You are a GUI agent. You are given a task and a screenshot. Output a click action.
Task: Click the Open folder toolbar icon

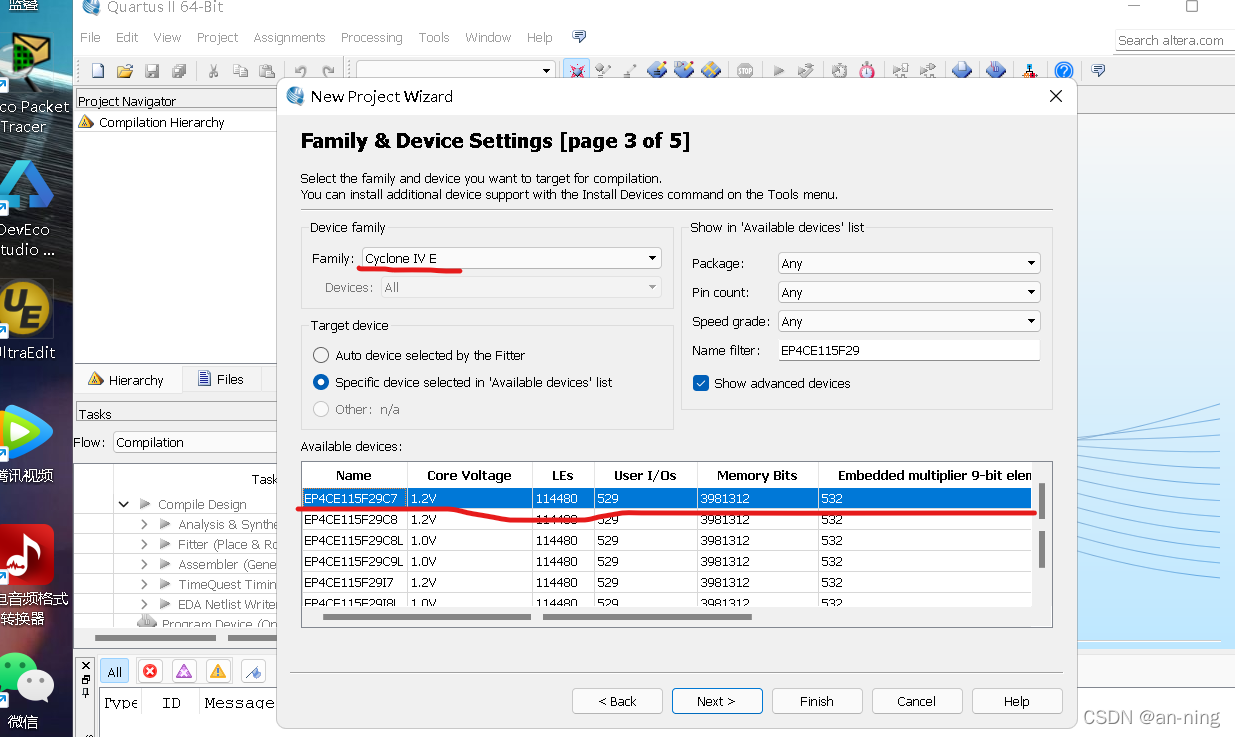click(125, 71)
